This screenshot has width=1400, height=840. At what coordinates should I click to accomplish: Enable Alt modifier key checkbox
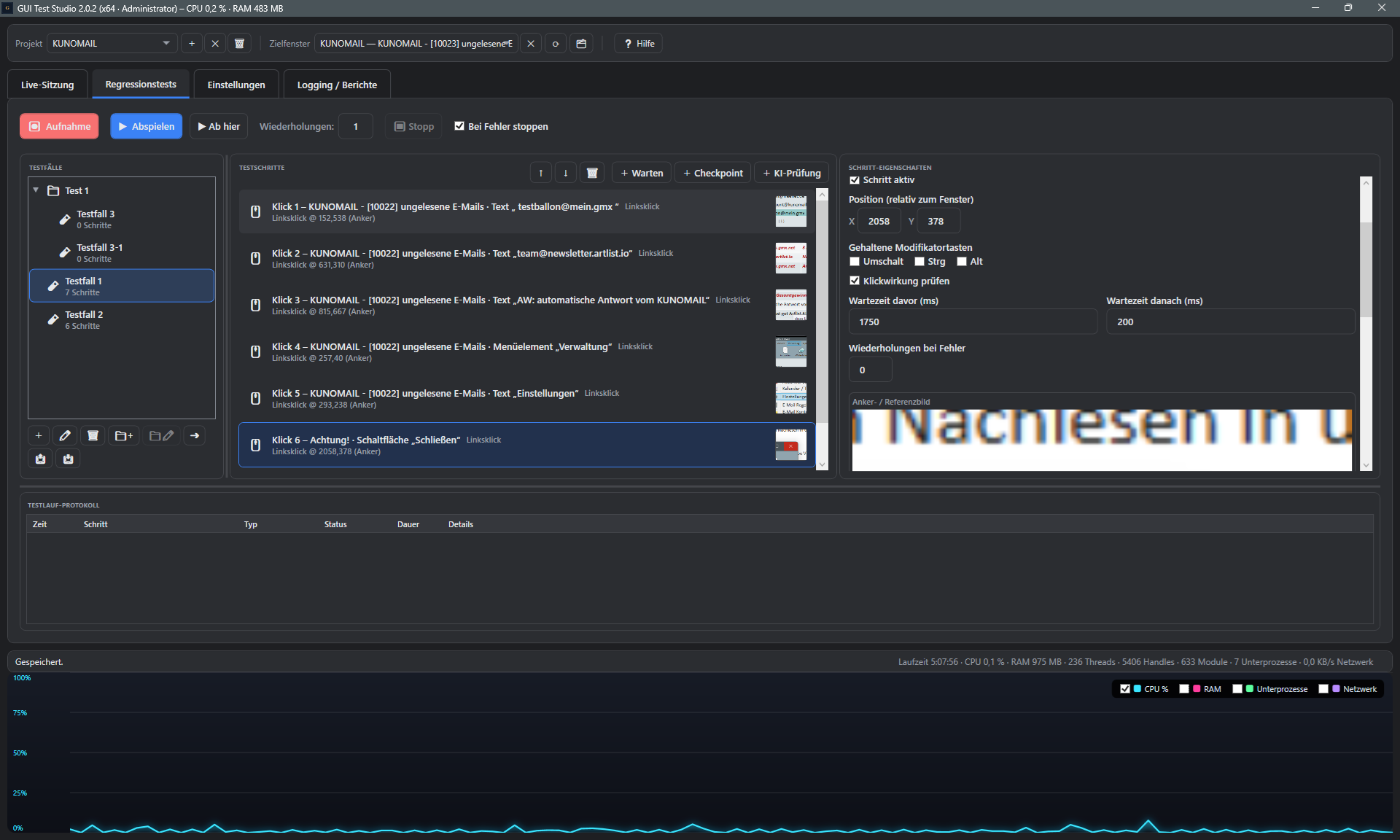click(x=962, y=262)
